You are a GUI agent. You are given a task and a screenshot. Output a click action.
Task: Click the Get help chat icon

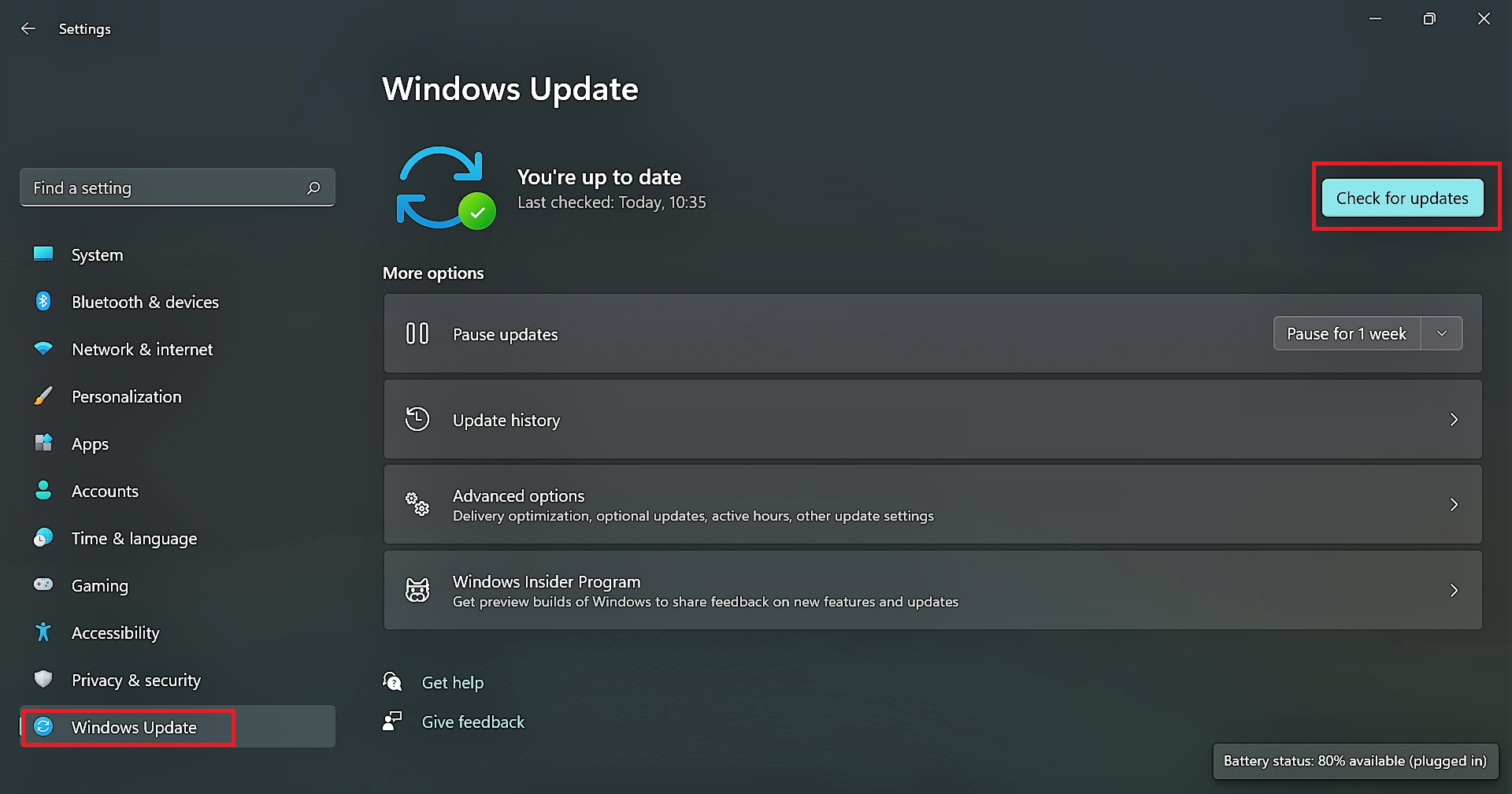pos(392,681)
